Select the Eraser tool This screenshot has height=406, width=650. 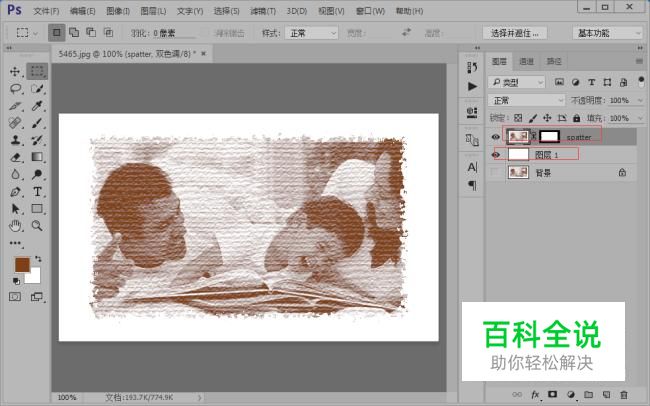pyautogui.click(x=15, y=157)
